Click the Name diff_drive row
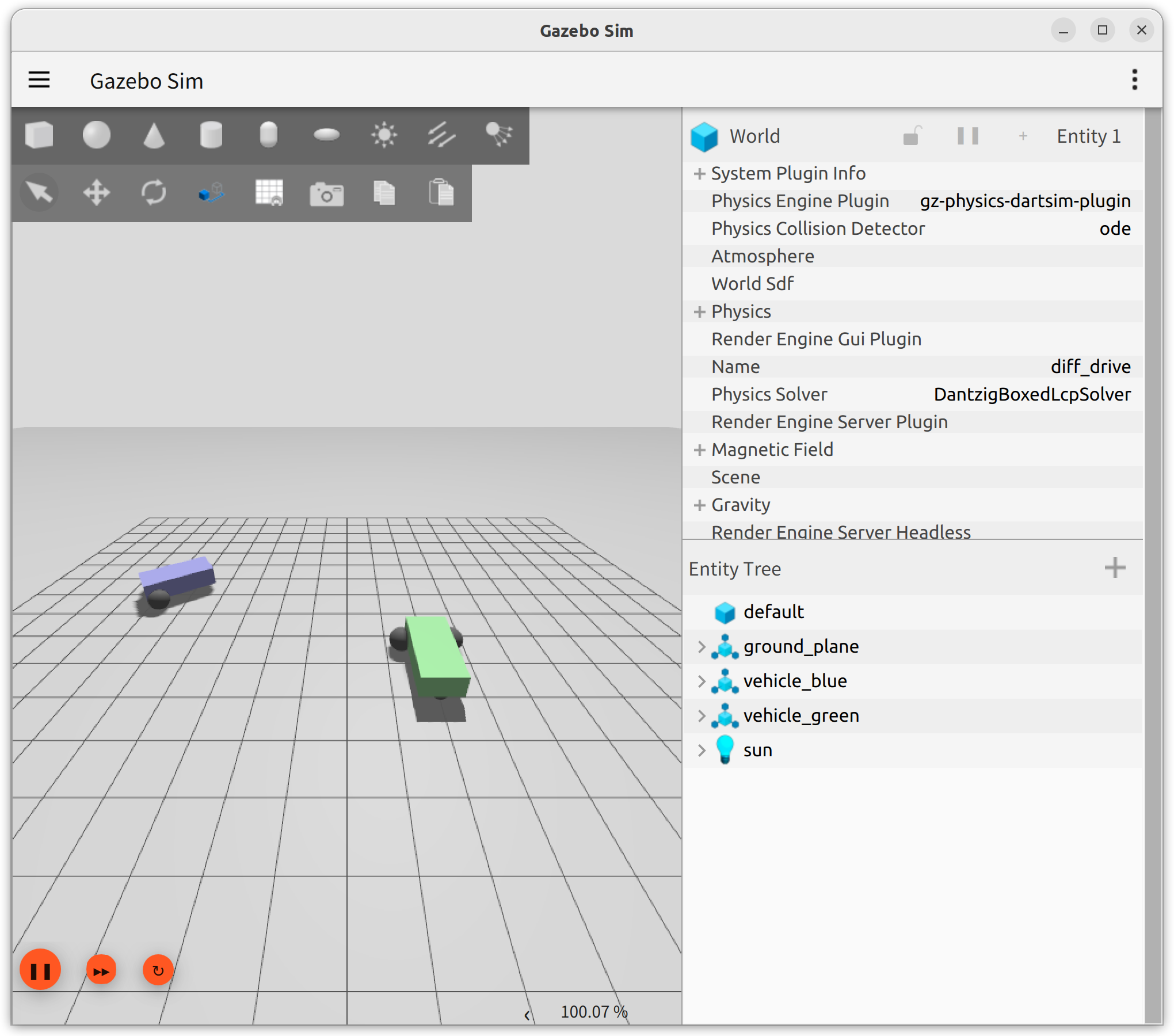This screenshot has width=1174, height=1036. pos(913,367)
